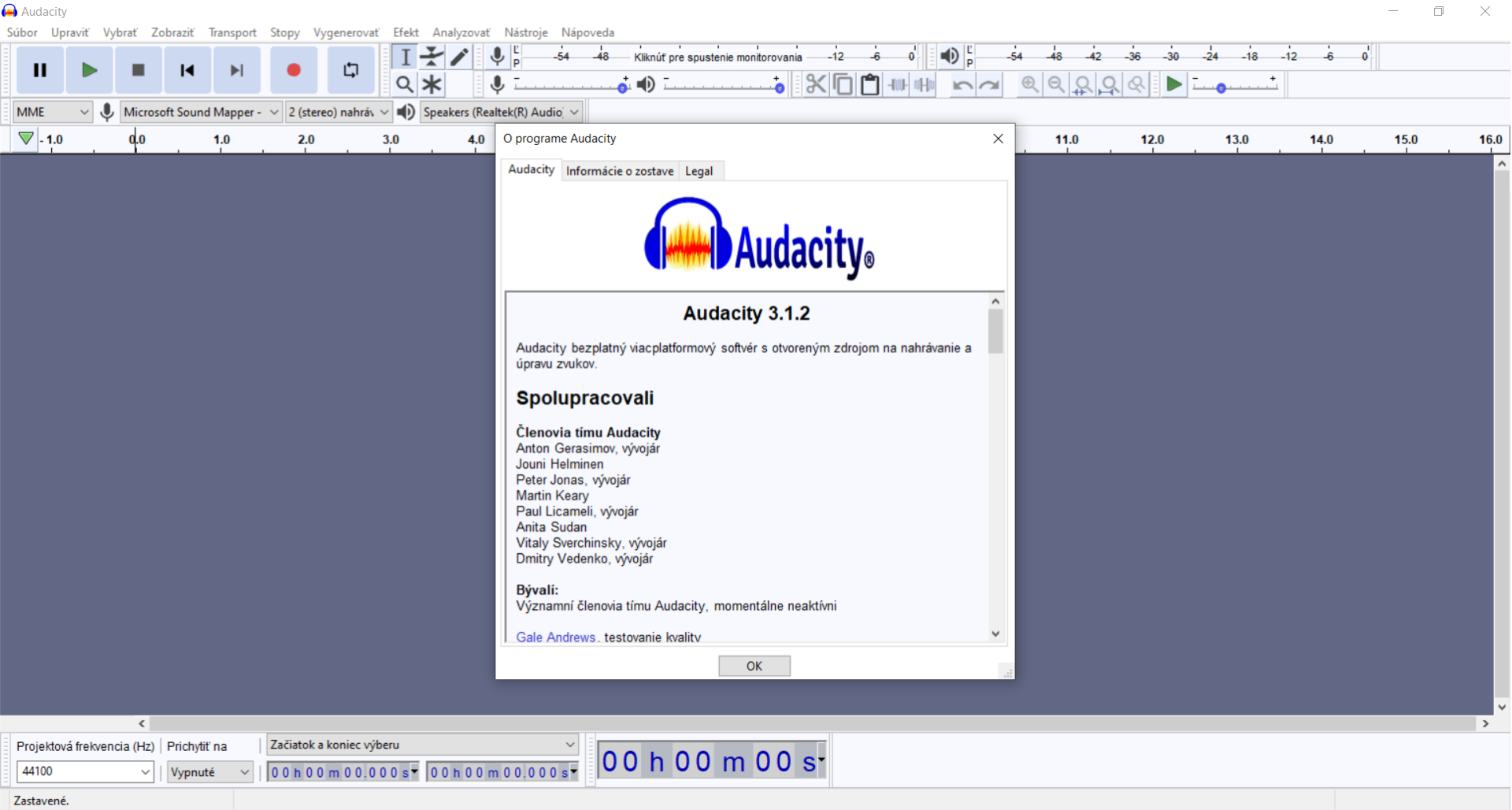Screen dimensions: 1512x810
Task: Select the Draw (pencil) tool
Action: click(459, 57)
